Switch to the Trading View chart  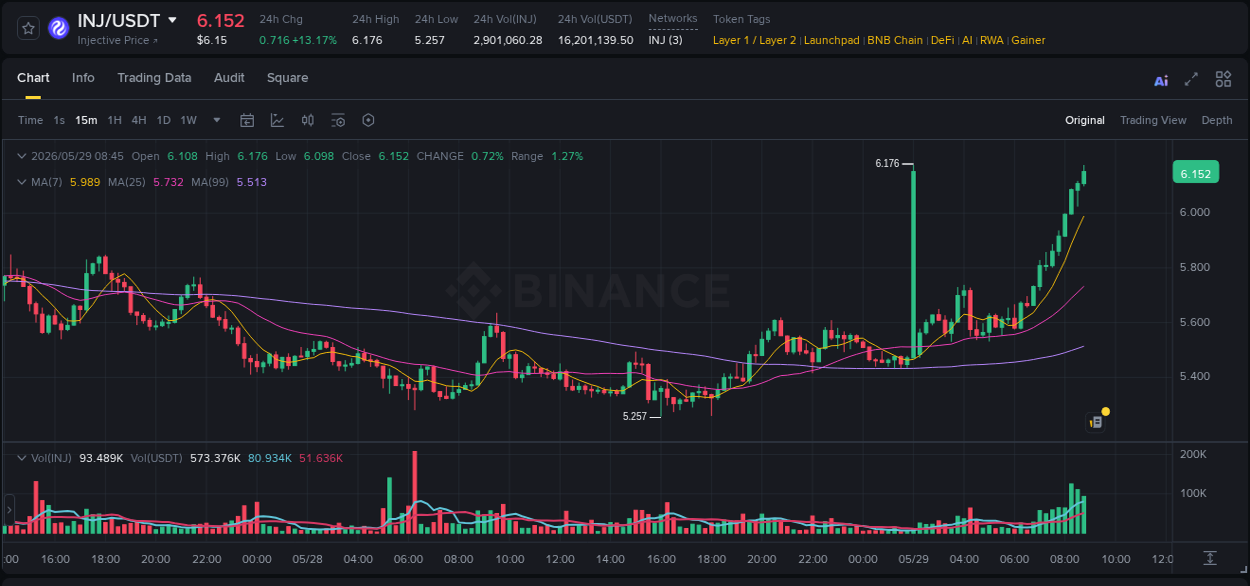(x=1153, y=120)
